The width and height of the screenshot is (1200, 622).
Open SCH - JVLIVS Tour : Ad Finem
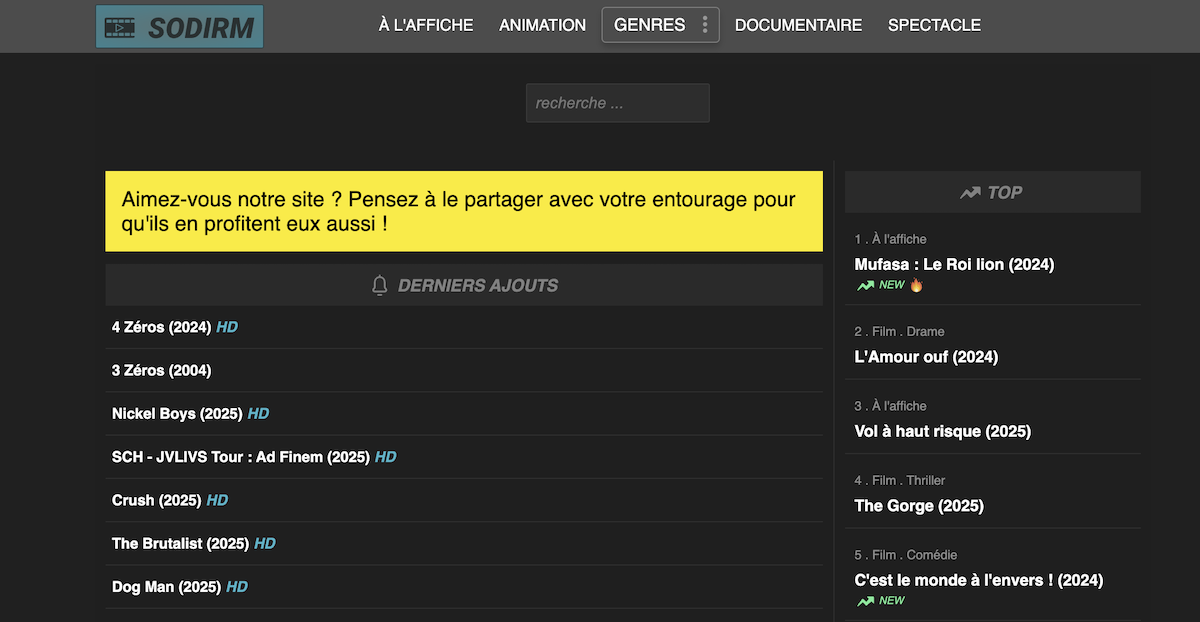pos(240,457)
